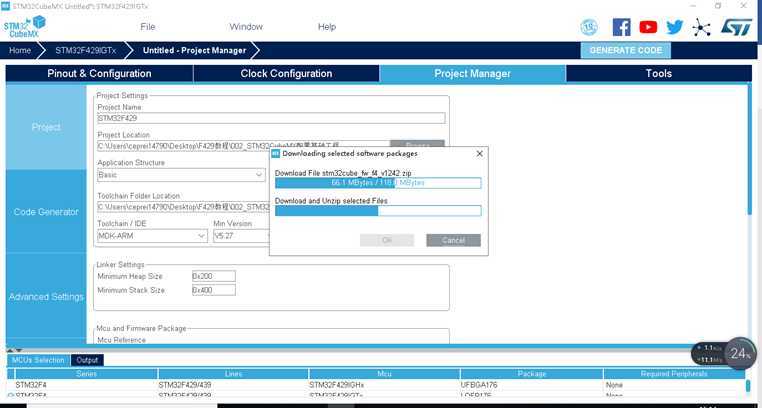
Task: Select the STM32F429/439 lines cell in first row
Action: click(x=185, y=385)
